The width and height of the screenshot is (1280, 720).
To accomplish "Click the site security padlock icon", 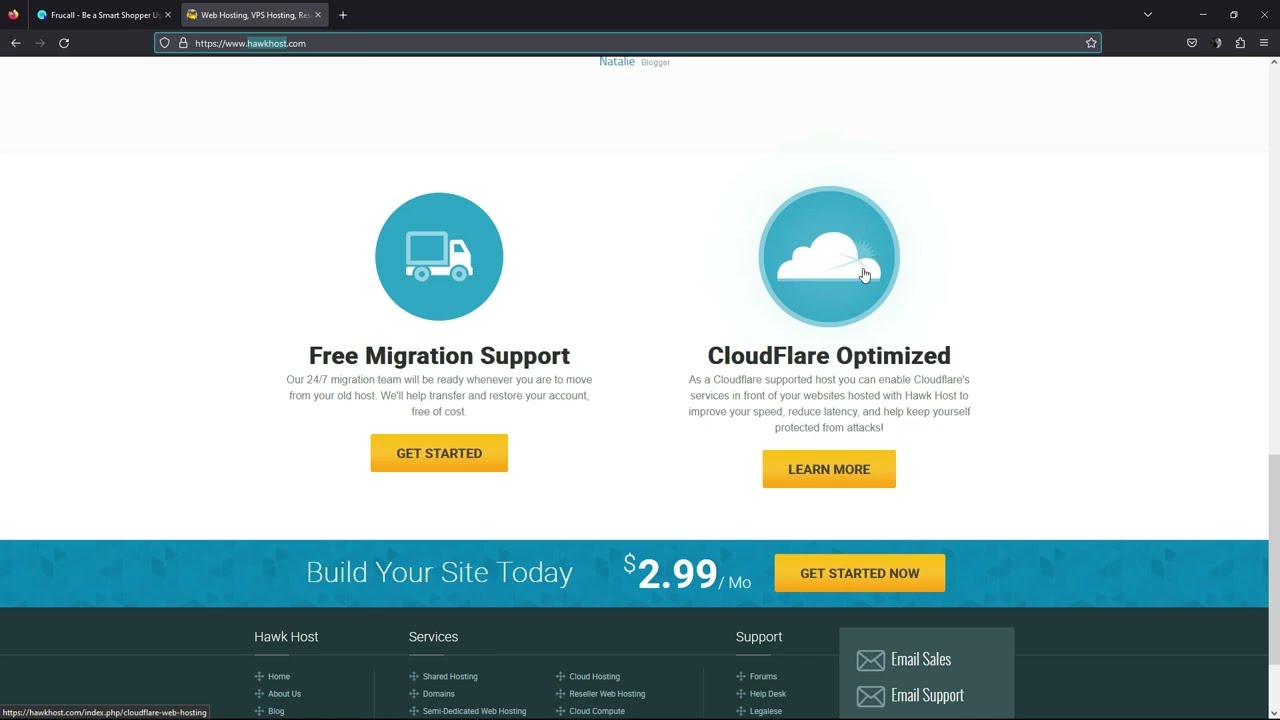I will [x=183, y=43].
